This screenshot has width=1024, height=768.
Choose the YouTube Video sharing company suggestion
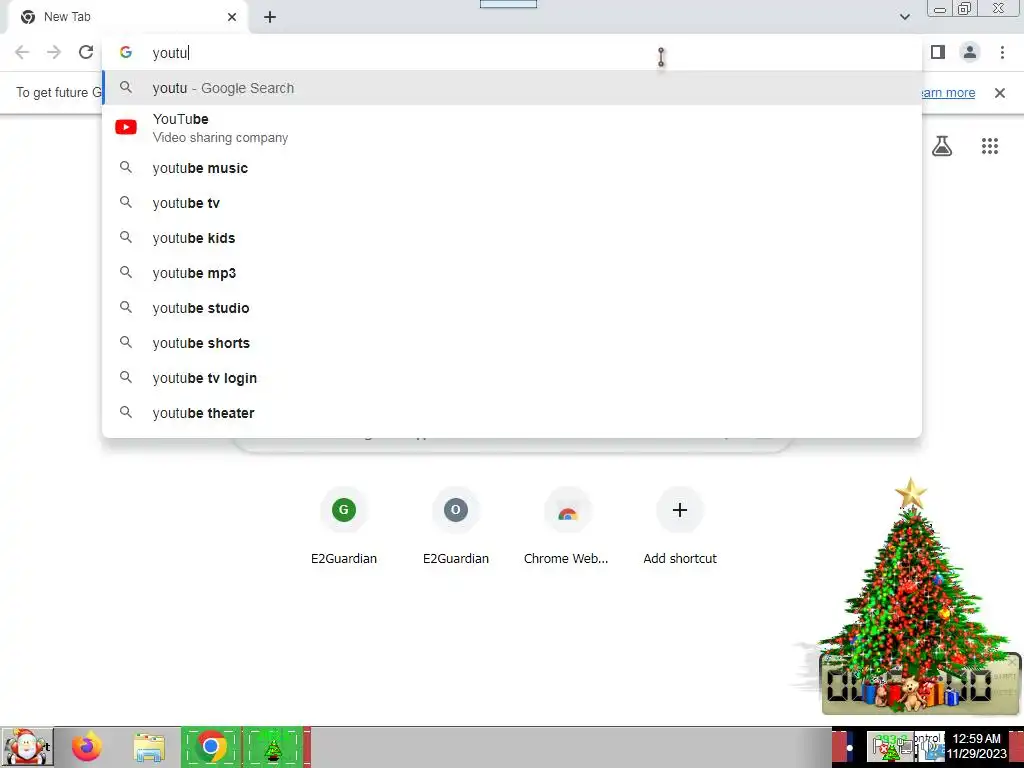[x=512, y=128]
